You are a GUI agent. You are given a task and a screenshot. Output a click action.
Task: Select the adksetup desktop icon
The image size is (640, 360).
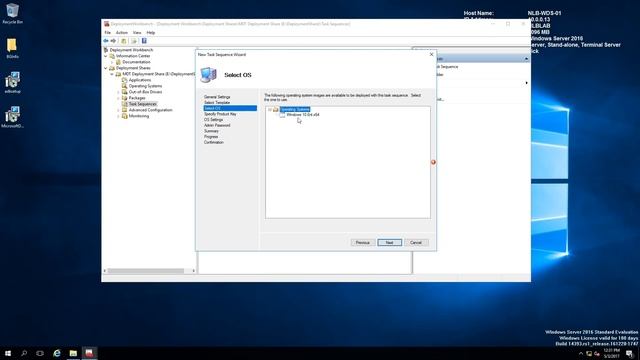(12, 80)
